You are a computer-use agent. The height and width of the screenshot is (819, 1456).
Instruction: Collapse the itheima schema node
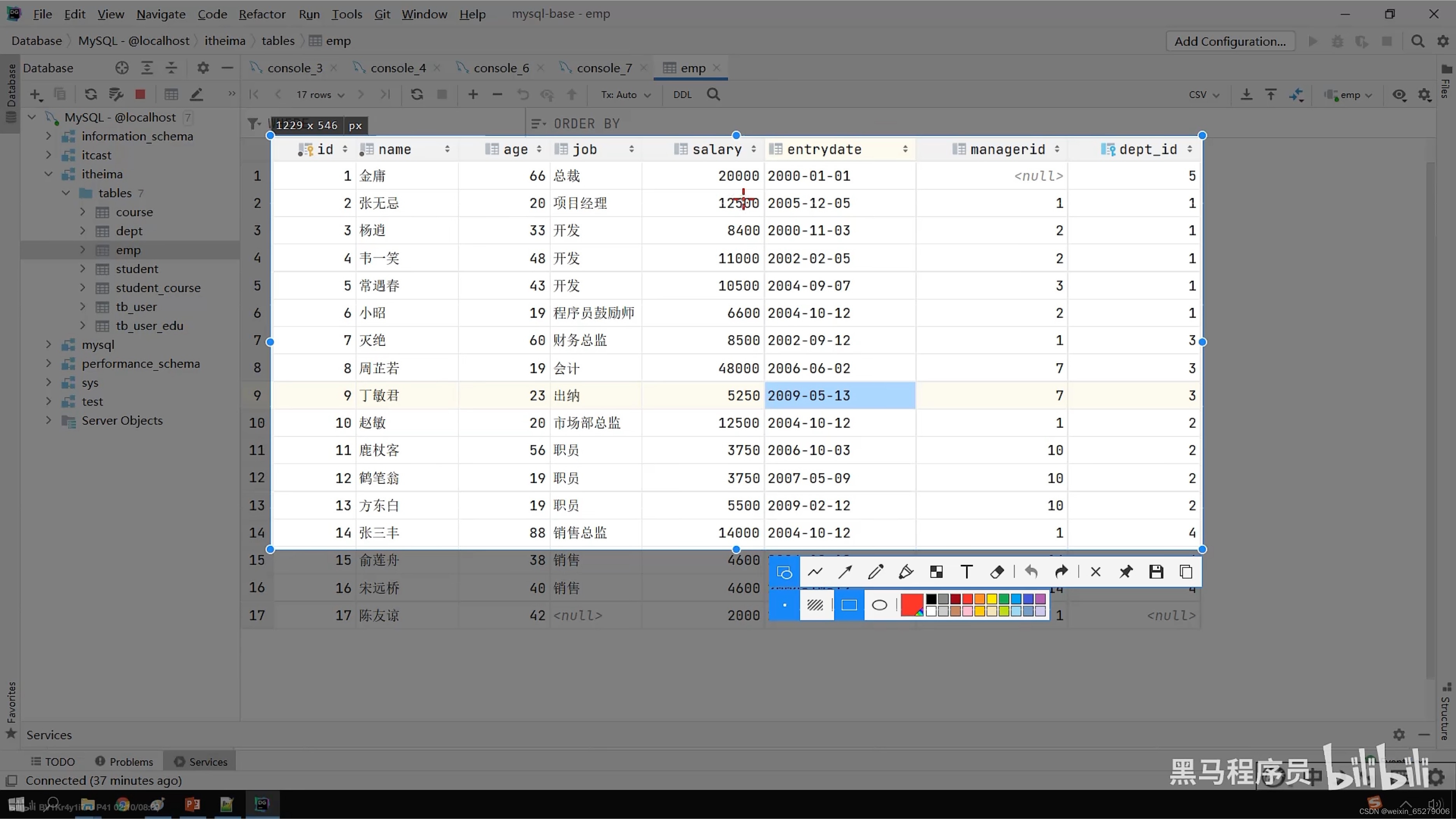pos(49,174)
